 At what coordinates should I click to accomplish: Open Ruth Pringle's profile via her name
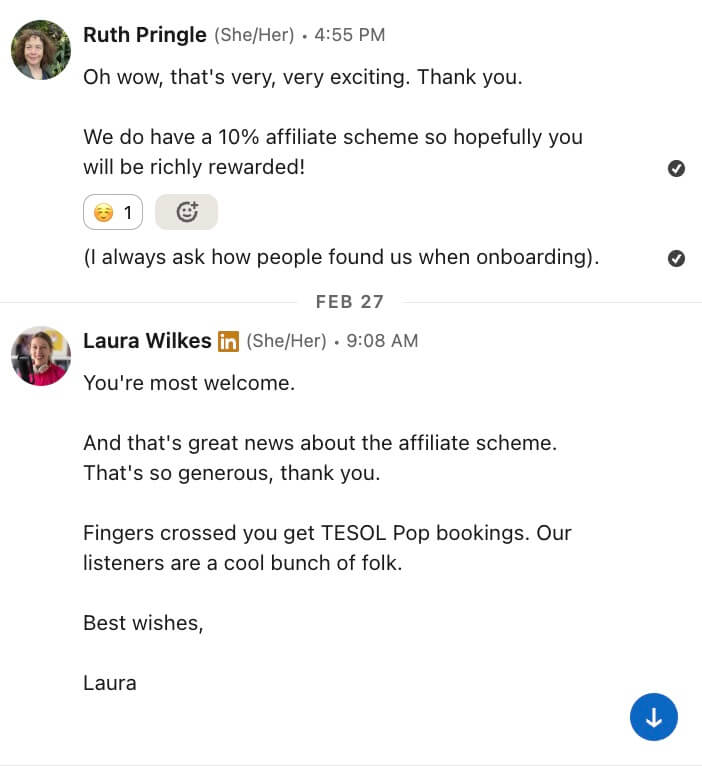[x=144, y=35]
